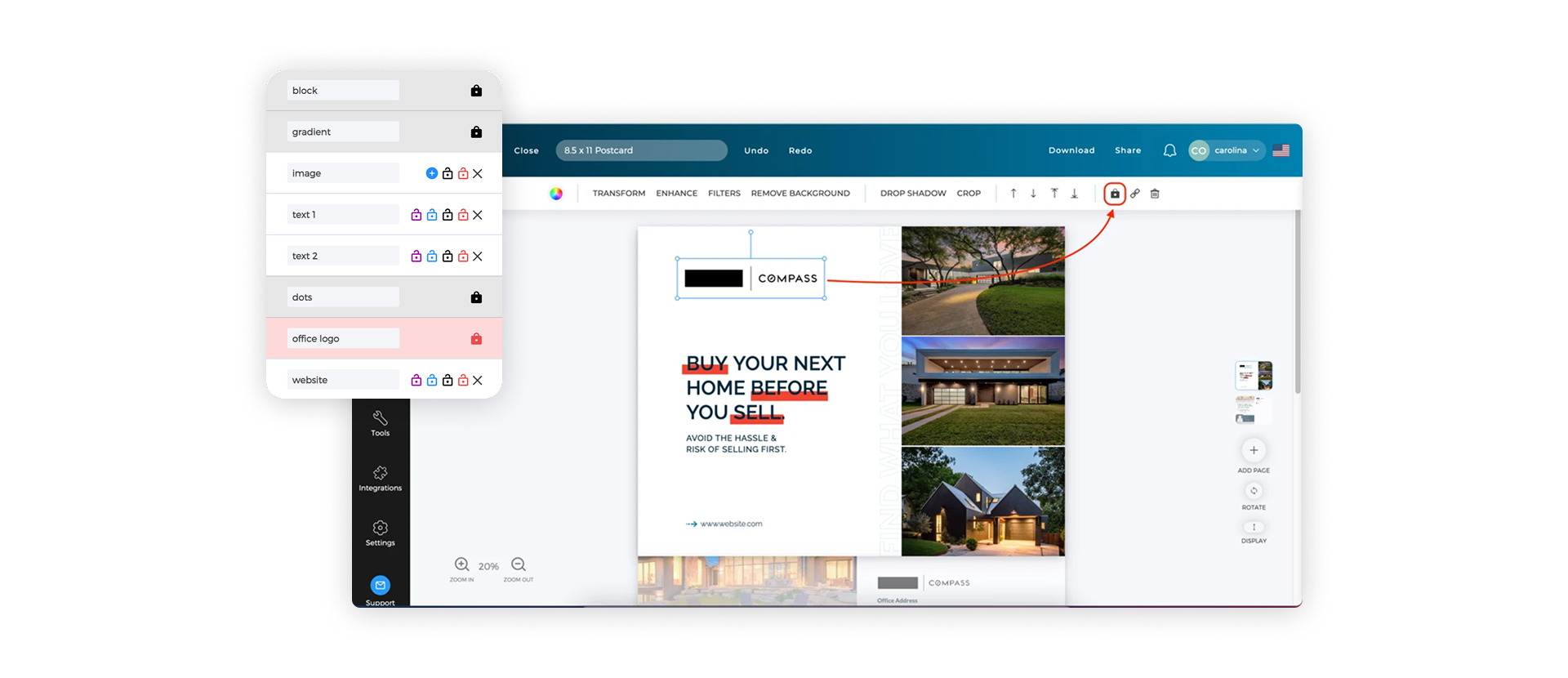This screenshot has height=678, width=1568.
Task: Toggle the red lock on image layer
Action: pos(463,173)
